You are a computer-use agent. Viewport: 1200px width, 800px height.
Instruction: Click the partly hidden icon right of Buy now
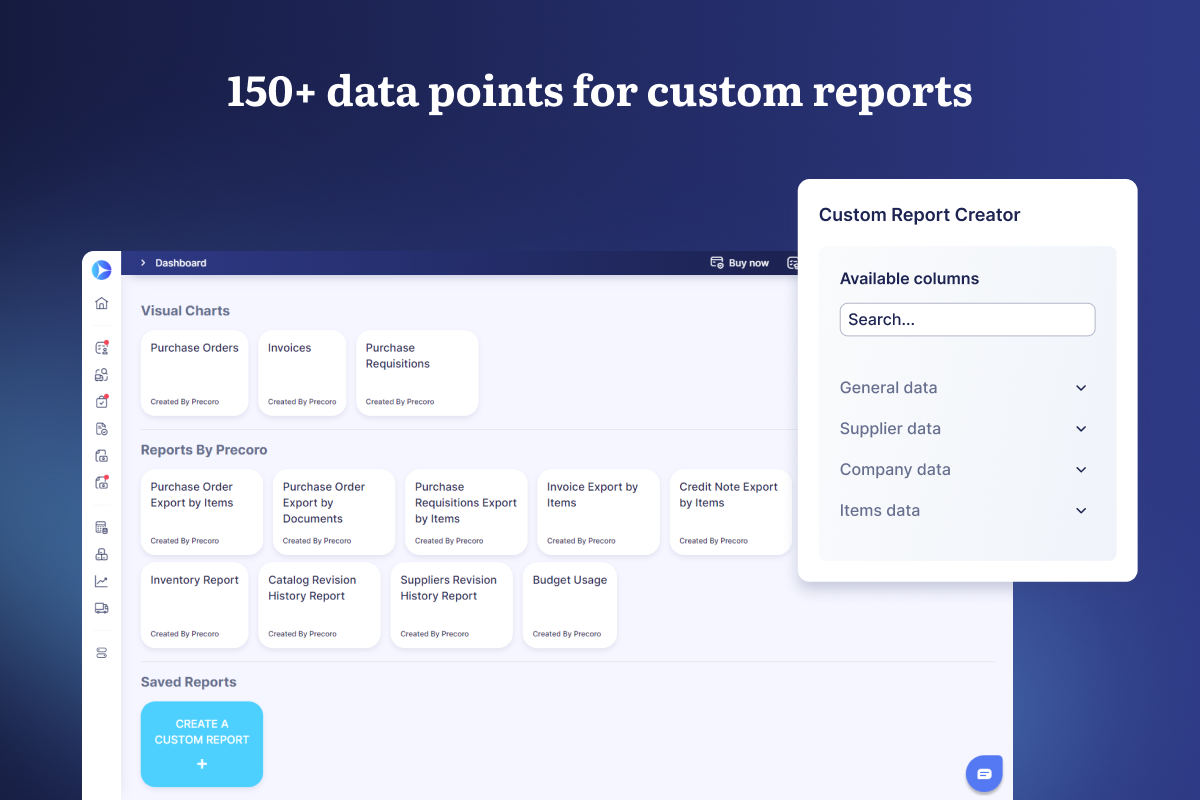point(792,263)
